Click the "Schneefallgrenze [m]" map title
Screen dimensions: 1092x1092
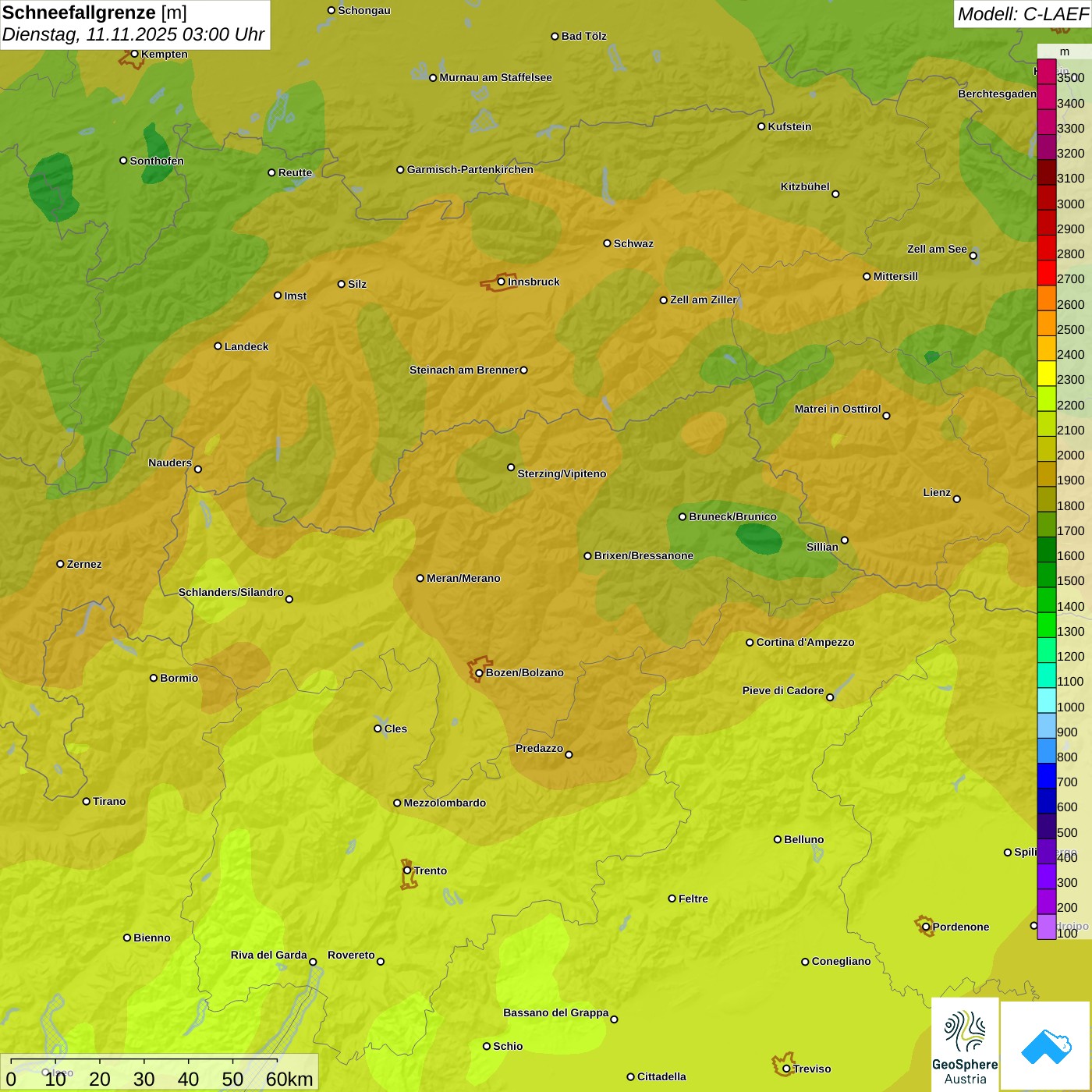[x=94, y=12]
